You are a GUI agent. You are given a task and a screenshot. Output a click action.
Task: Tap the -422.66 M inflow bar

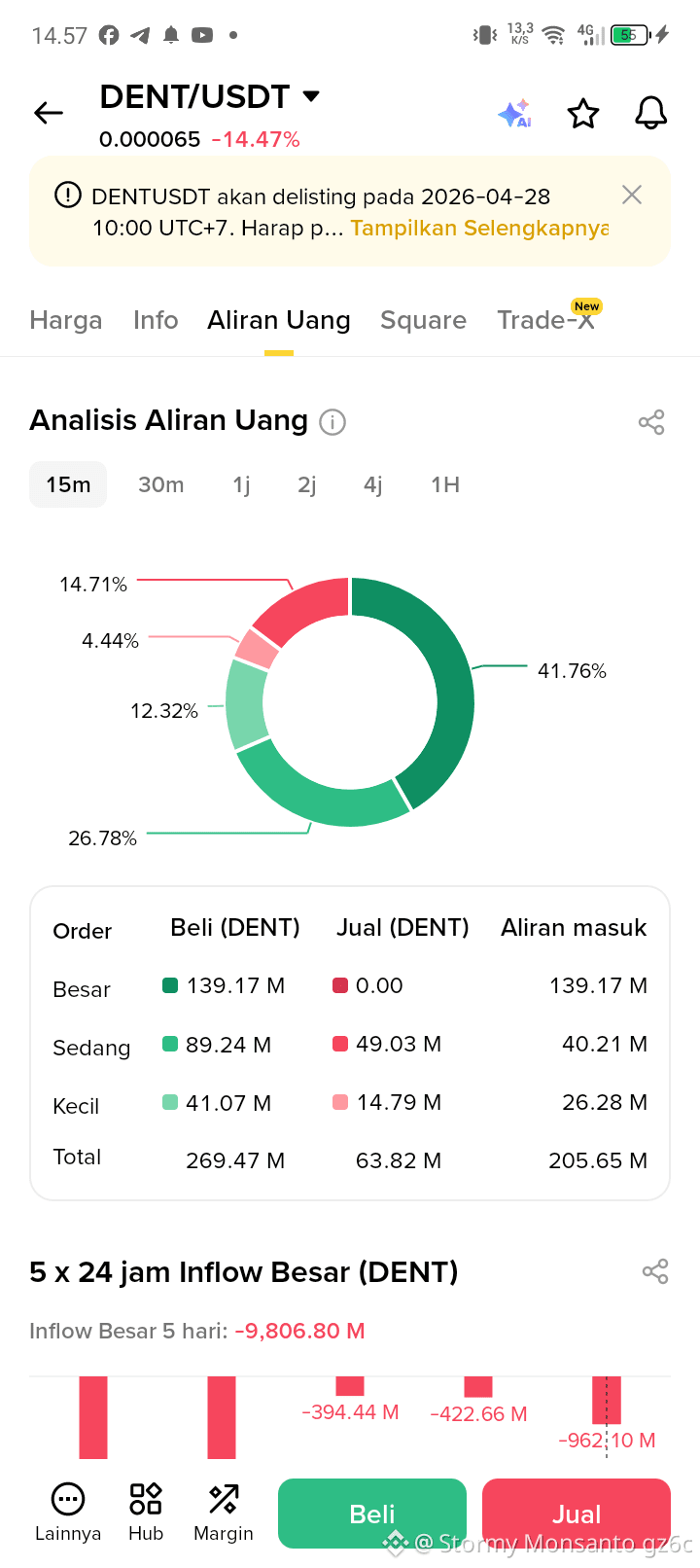point(478,1387)
